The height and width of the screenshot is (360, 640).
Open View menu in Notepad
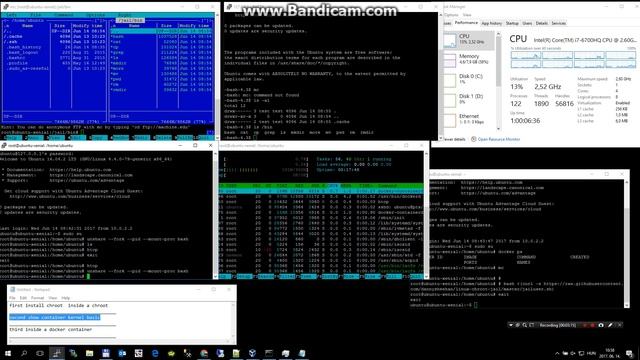[x=53, y=298]
